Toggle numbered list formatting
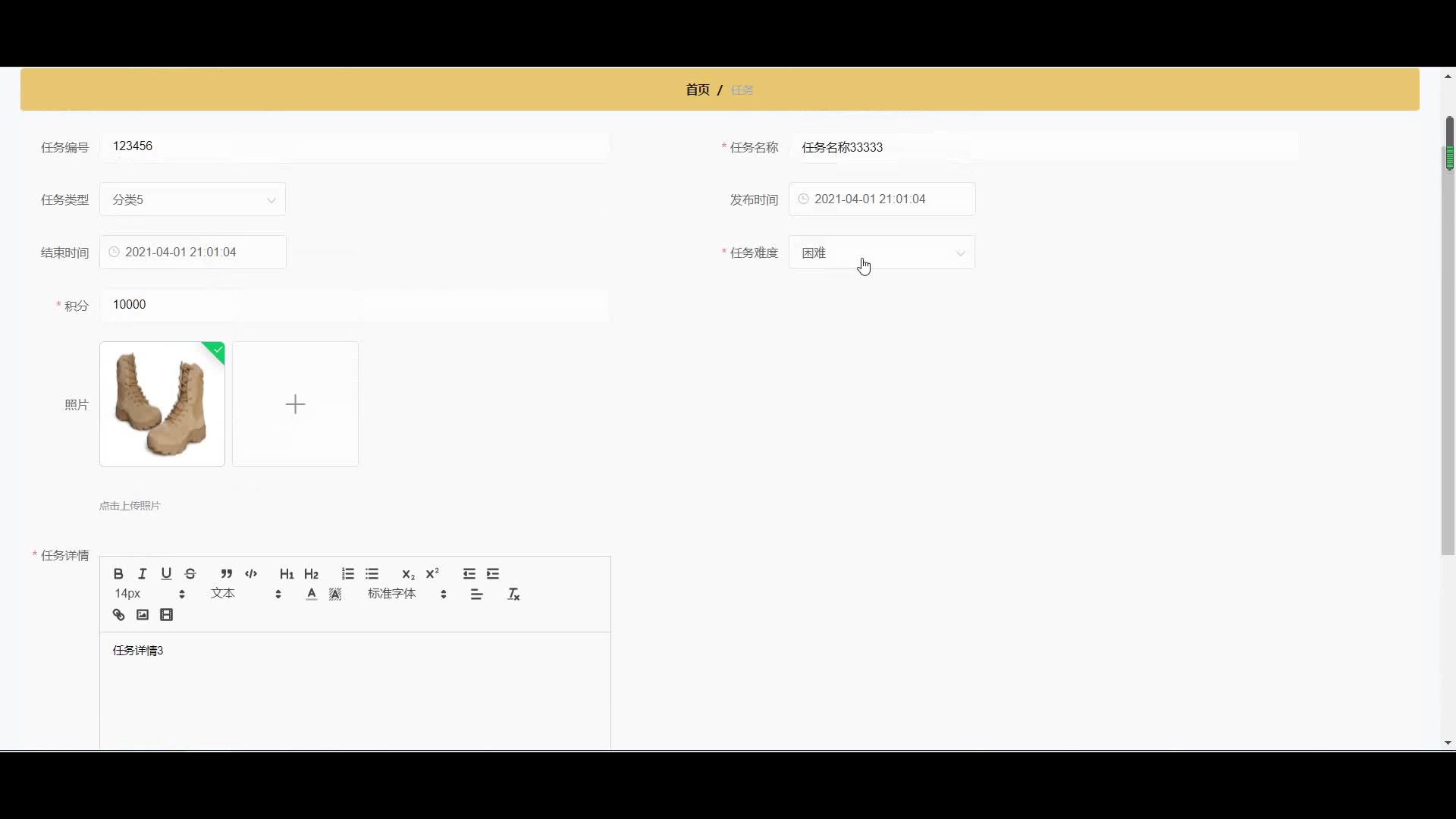The height and width of the screenshot is (819, 1456). 348,574
